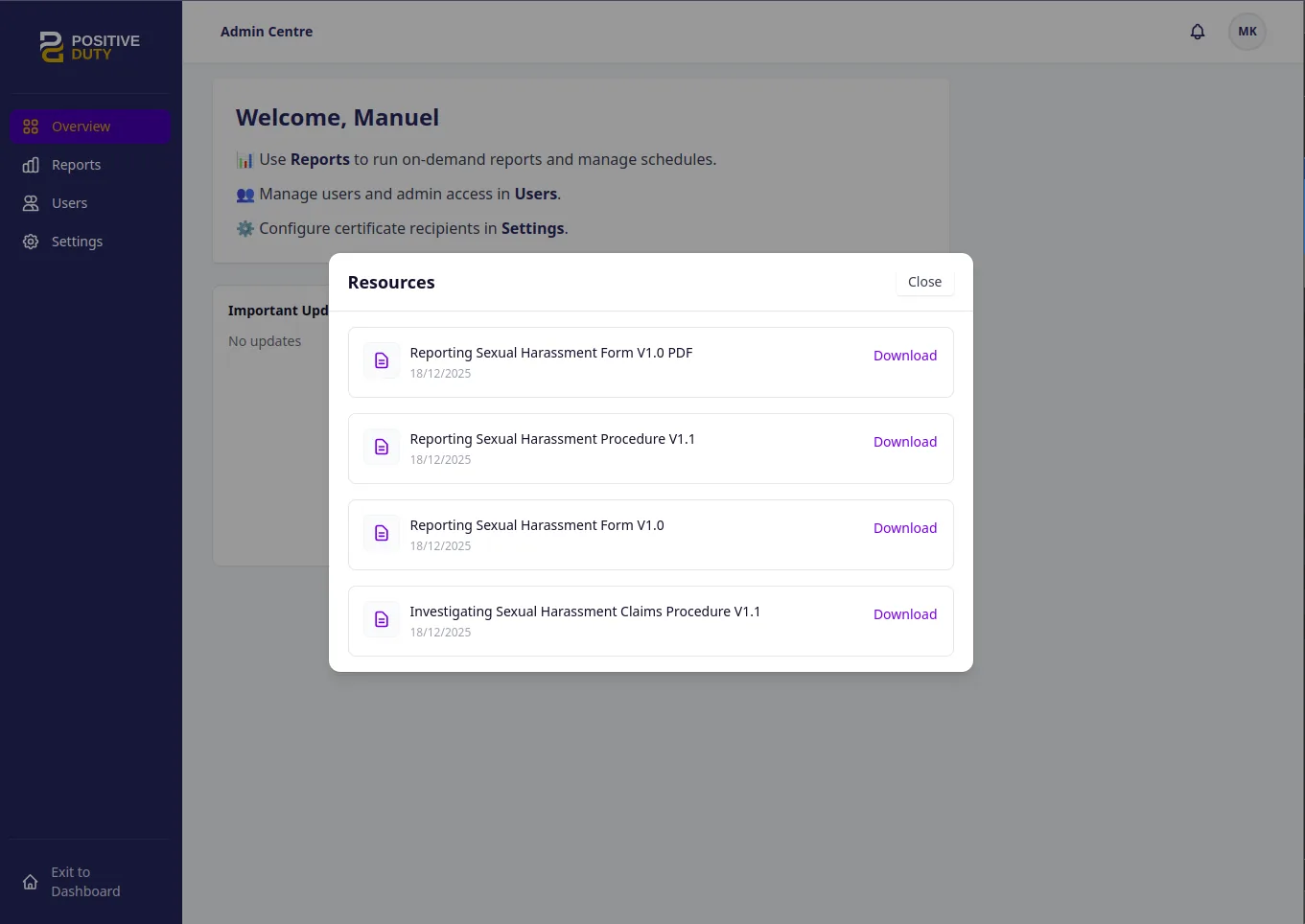Click Exit to Dashboard at sidebar bottom
Image resolution: width=1305 pixels, height=924 pixels.
(84, 881)
